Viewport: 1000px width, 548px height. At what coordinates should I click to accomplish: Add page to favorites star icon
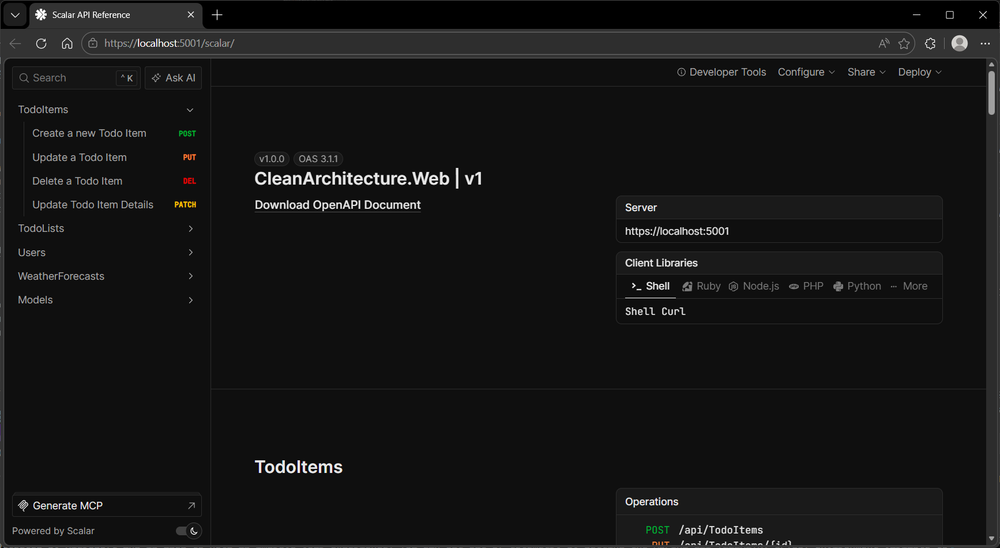click(904, 43)
